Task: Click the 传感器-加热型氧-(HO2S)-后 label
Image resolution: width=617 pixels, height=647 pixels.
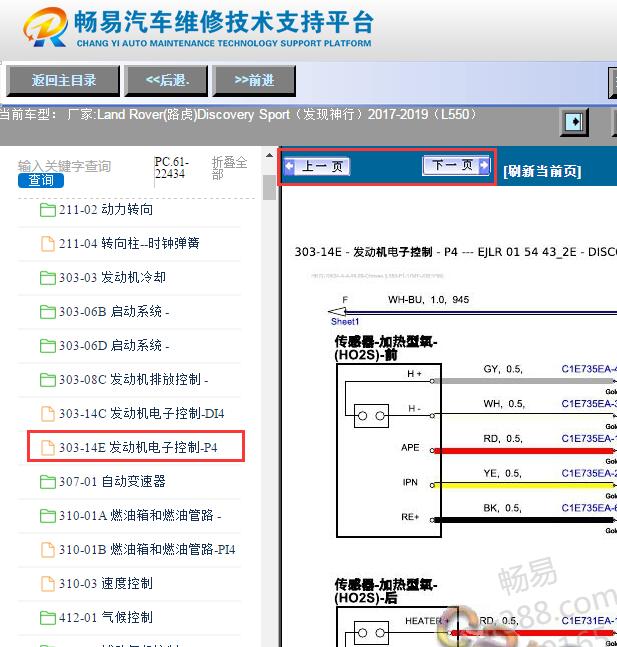Action: point(385,591)
